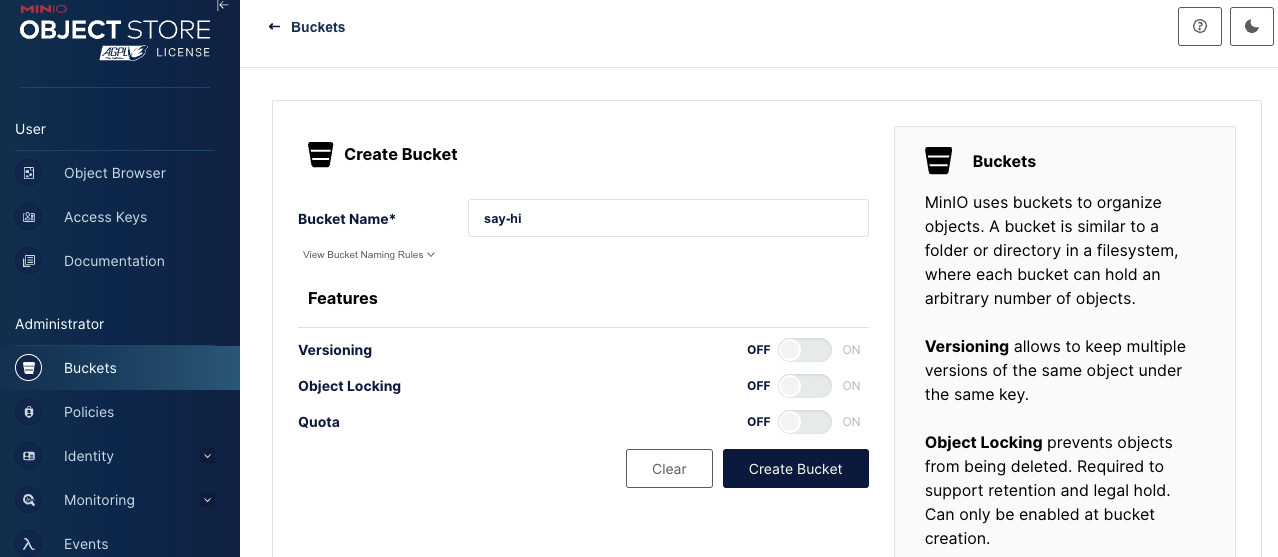Click the Documentation icon in sidebar
The width and height of the screenshot is (1278, 557).
click(29, 261)
